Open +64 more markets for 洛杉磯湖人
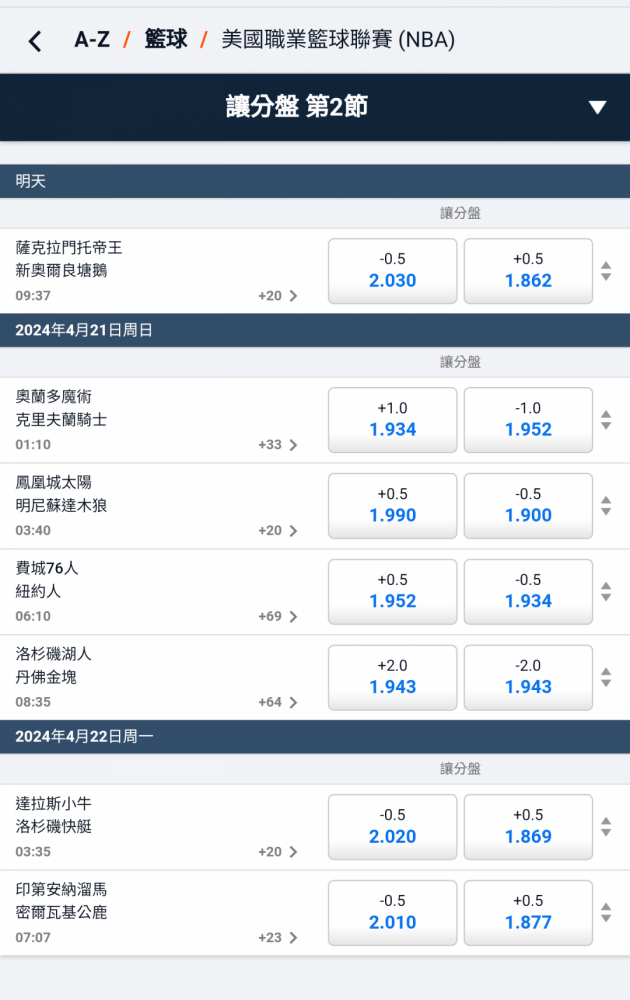This screenshot has width=630, height=1000. click(x=277, y=703)
